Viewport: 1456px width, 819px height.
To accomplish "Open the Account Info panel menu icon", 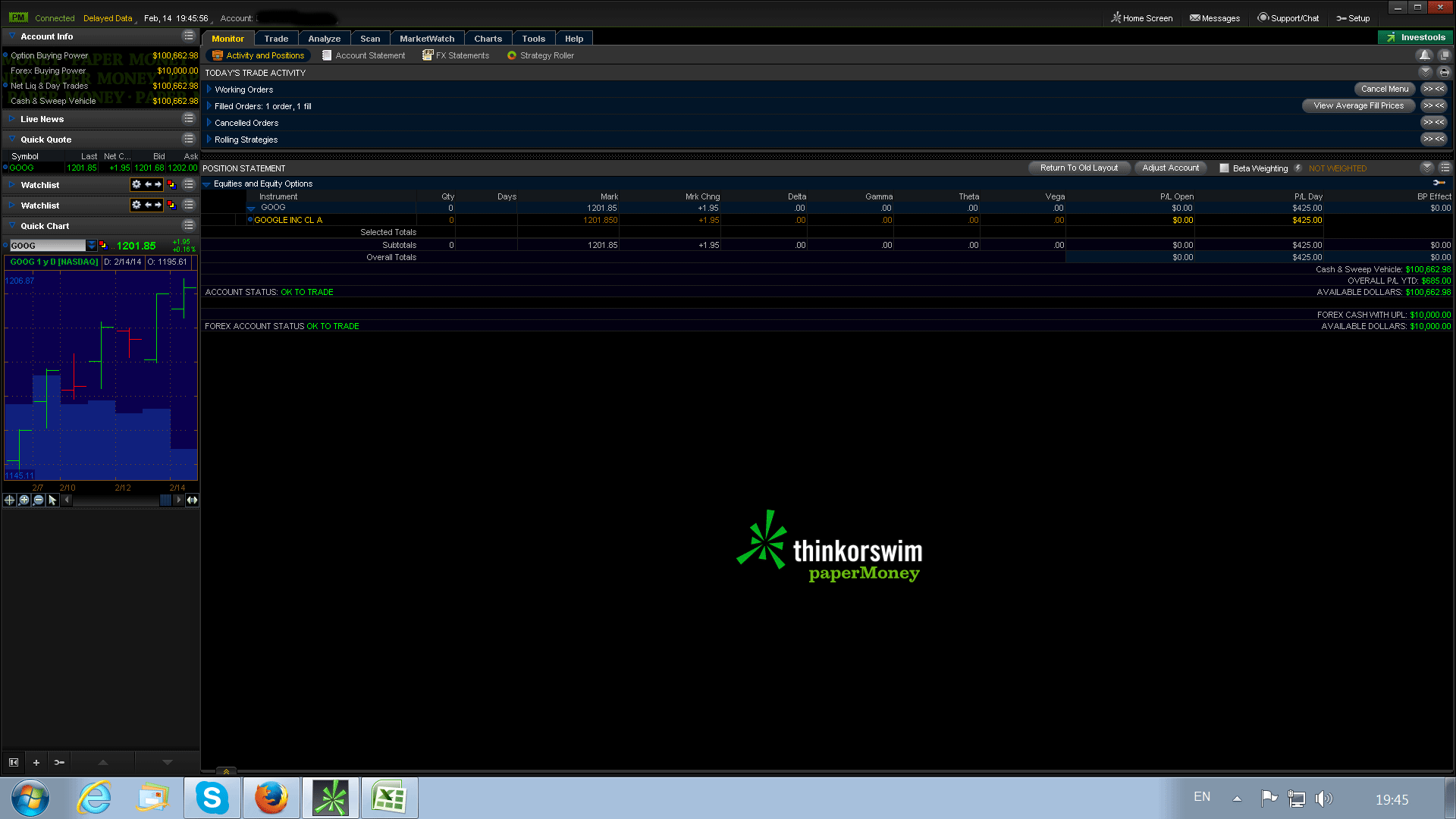I will tap(189, 36).
